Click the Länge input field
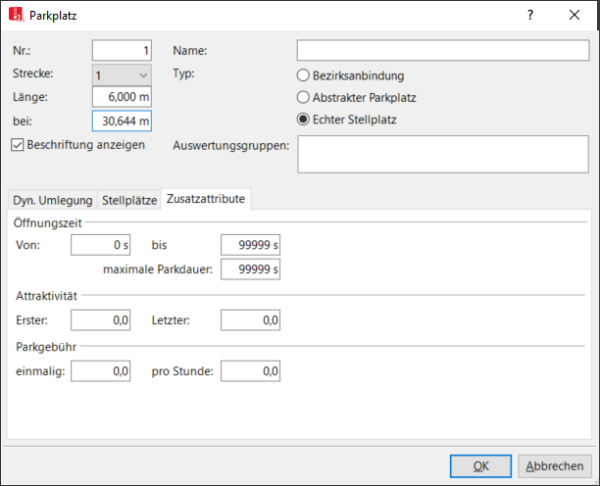 pyautogui.click(x=121, y=97)
